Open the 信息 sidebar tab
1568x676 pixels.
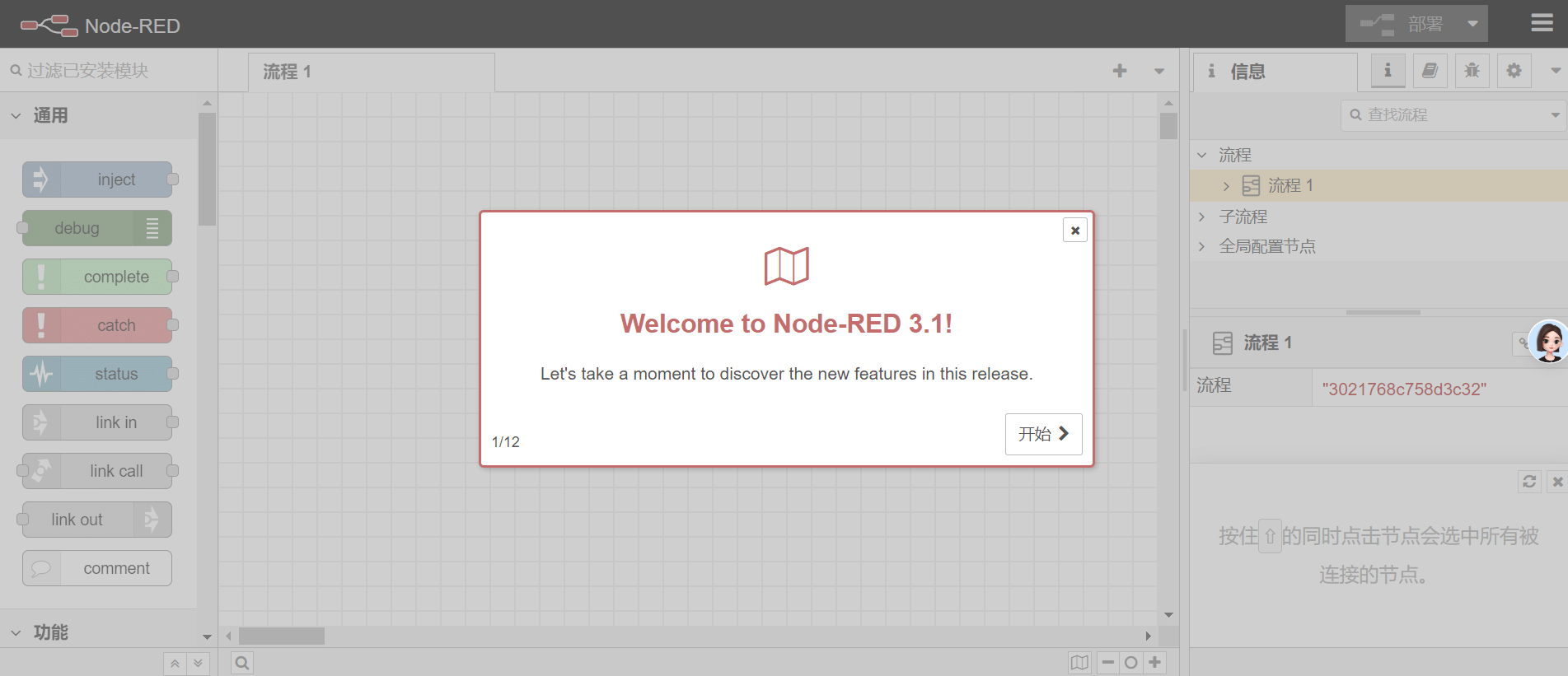tap(1275, 72)
